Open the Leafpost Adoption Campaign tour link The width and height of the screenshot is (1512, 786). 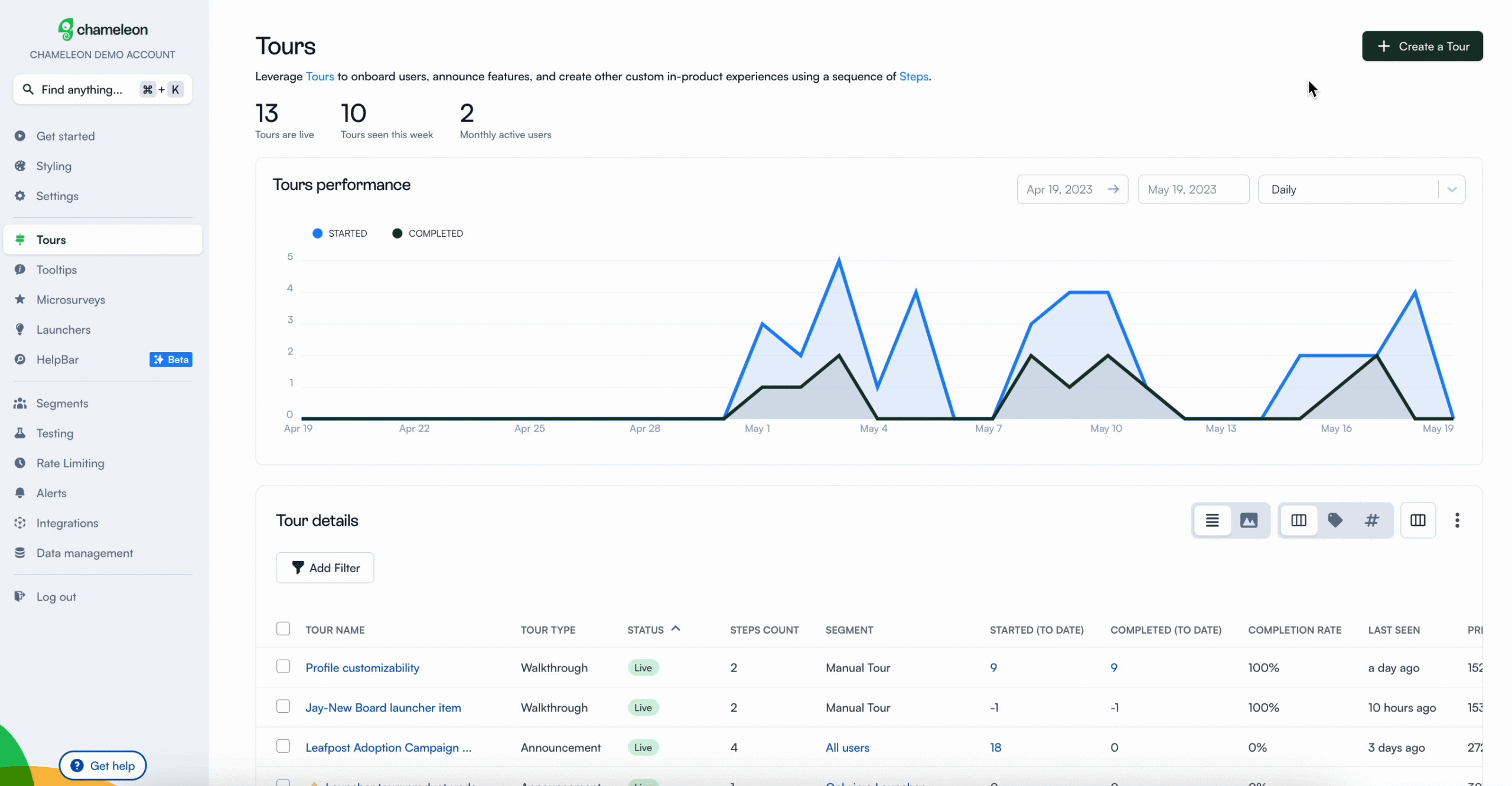(388, 747)
